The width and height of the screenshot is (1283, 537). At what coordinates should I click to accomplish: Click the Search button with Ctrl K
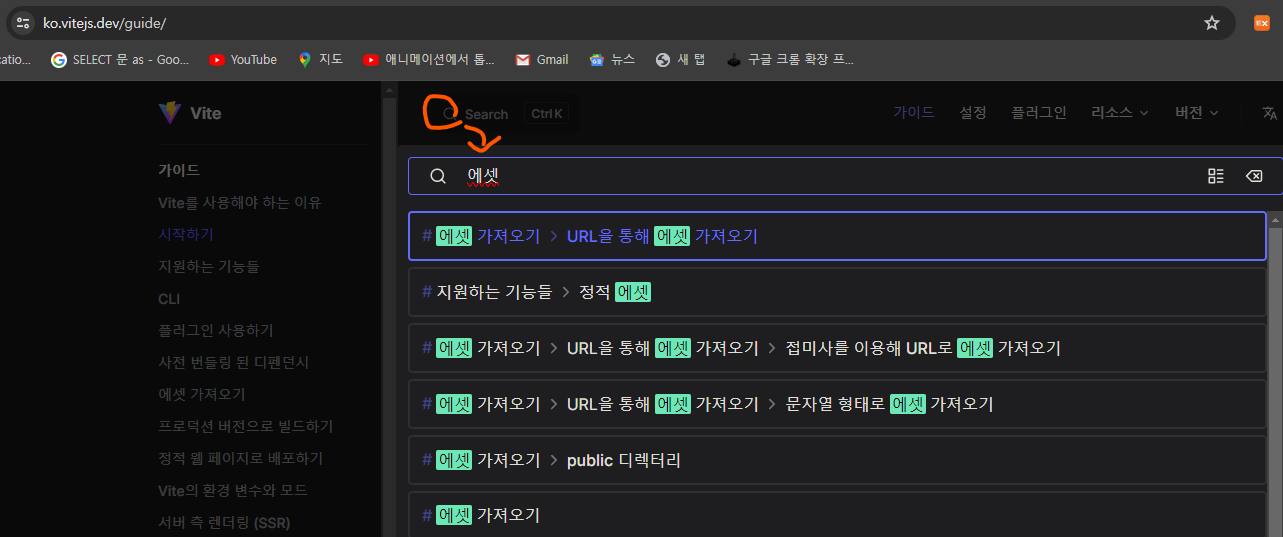504,114
